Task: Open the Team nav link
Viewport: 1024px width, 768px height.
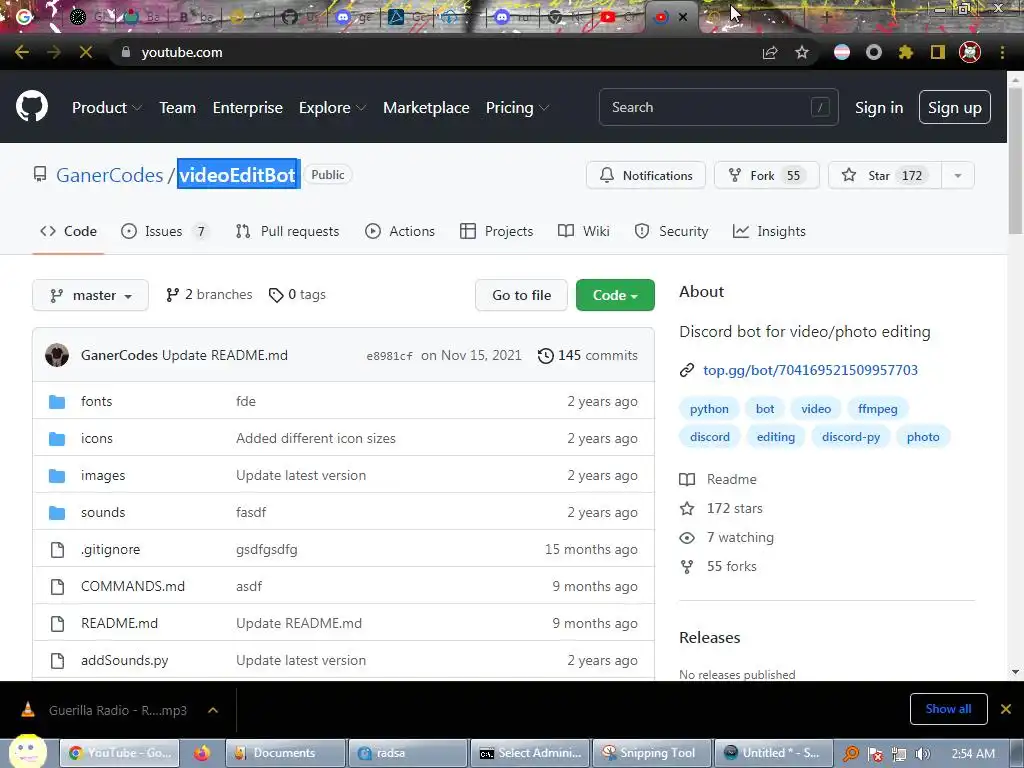Action: [x=178, y=108]
